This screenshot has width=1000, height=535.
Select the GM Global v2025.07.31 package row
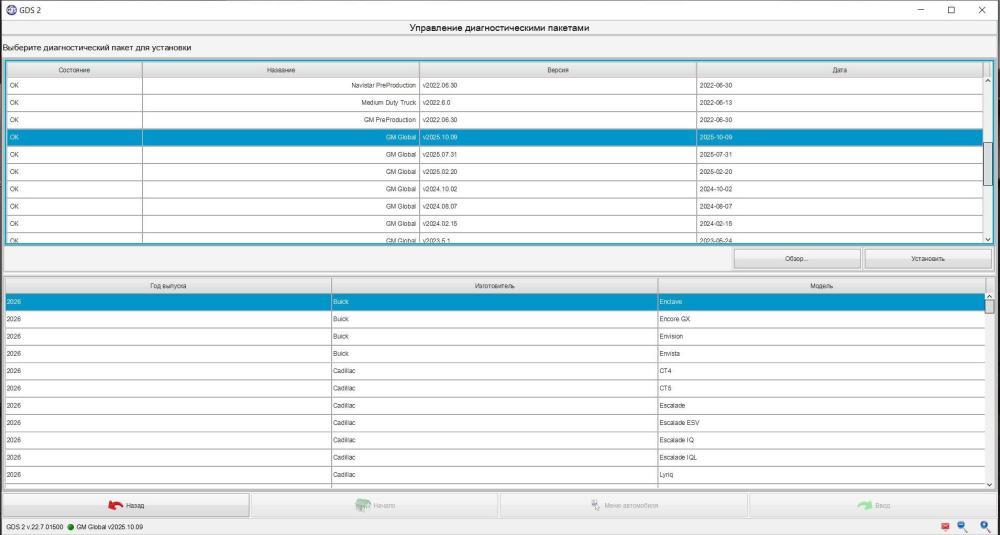coord(495,155)
